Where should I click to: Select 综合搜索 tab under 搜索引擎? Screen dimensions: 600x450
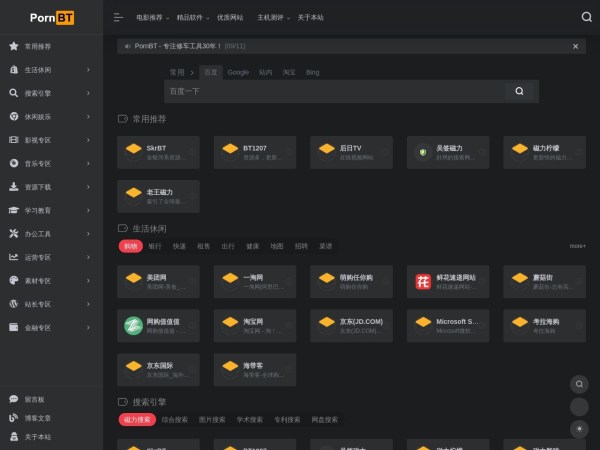pos(176,420)
